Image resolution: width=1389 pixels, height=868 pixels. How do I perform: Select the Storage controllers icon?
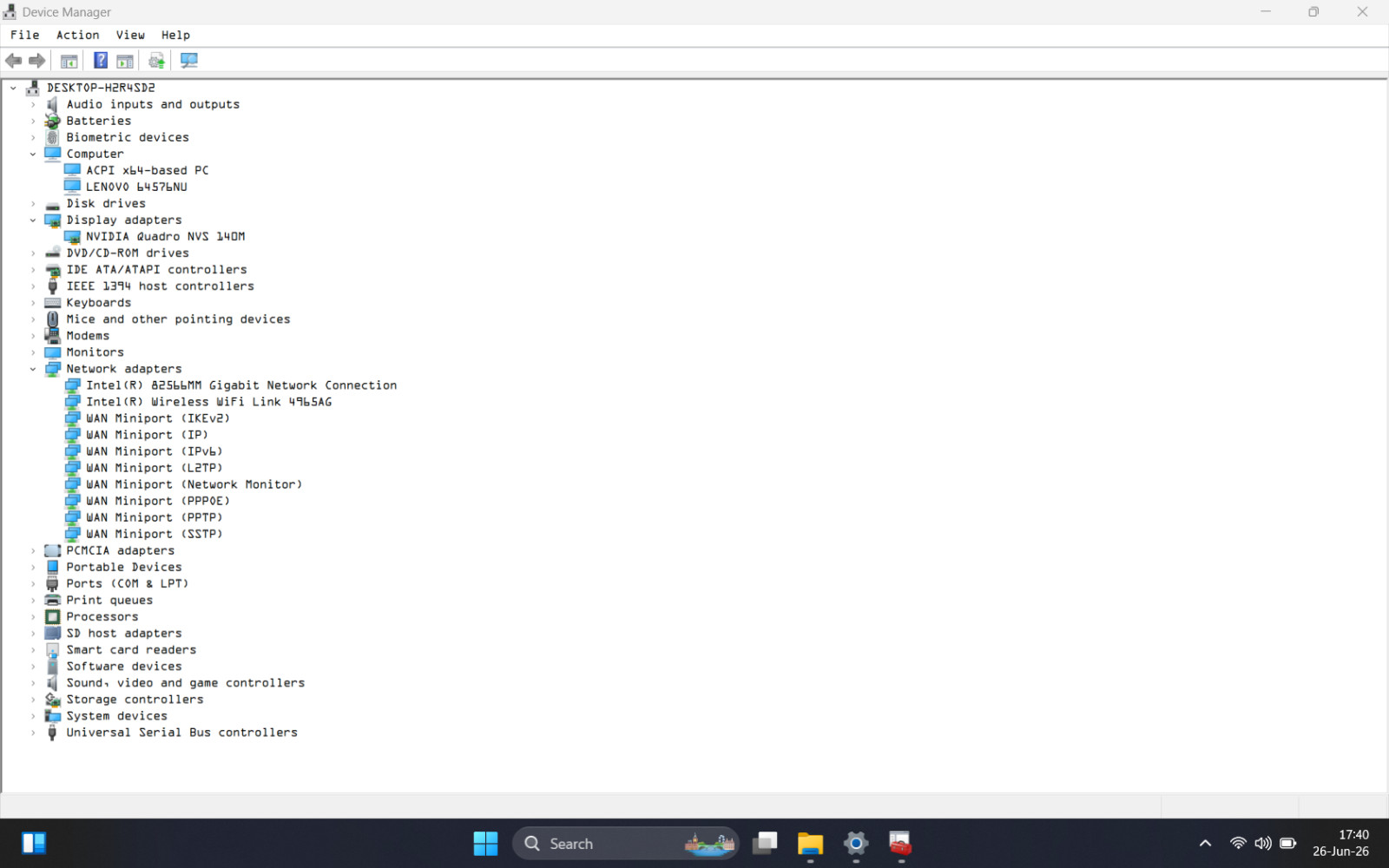52,700
